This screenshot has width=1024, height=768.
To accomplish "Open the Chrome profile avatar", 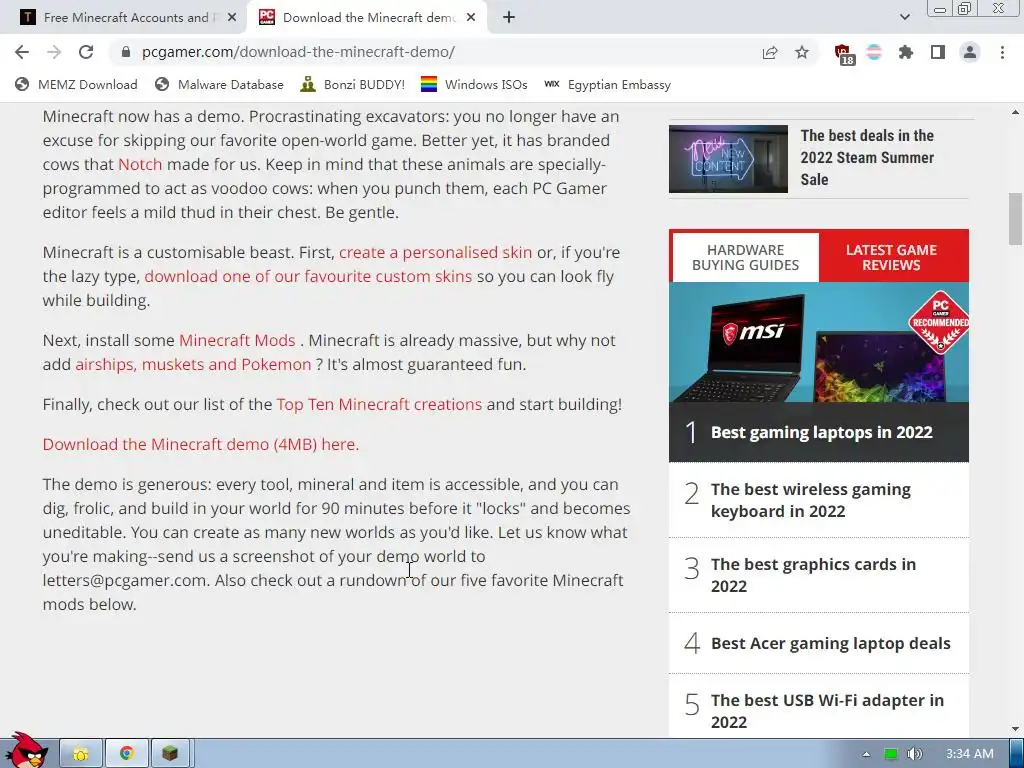I will 970,52.
